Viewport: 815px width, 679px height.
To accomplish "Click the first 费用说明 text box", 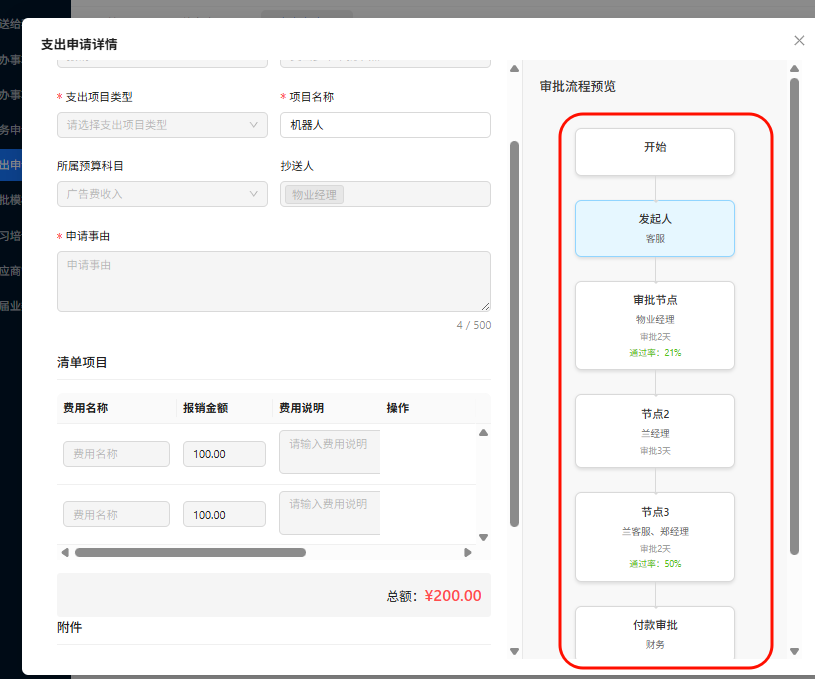I will [330, 453].
